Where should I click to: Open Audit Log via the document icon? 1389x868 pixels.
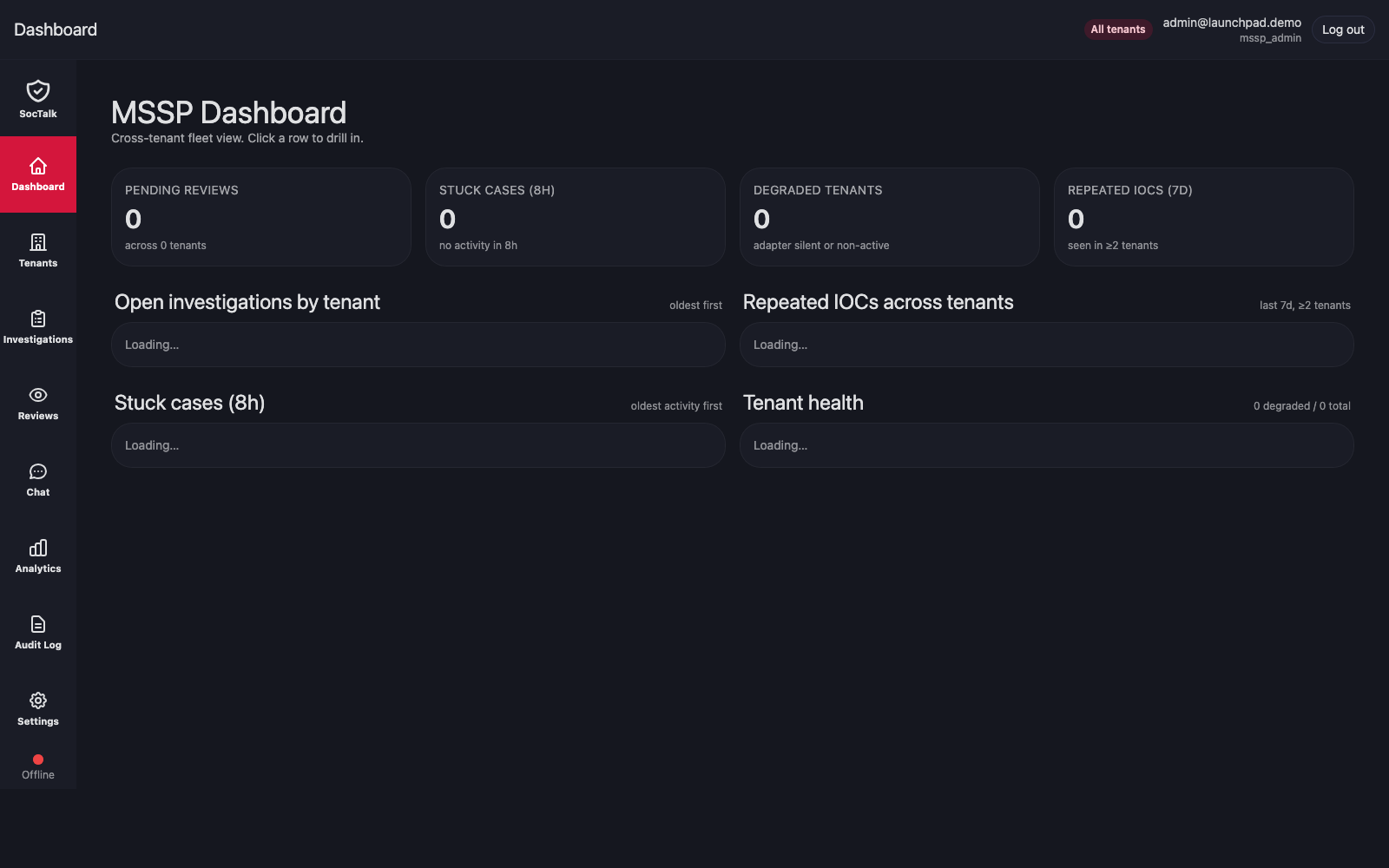pyautogui.click(x=38, y=624)
